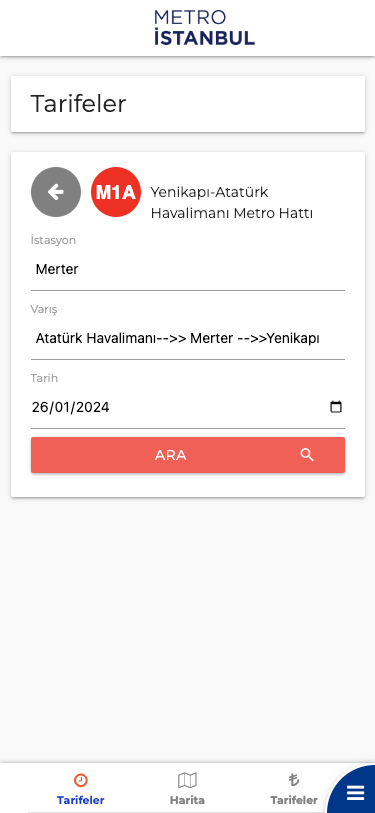Click the red M1A line badge
The height and width of the screenshot is (813, 375).
pos(116,192)
